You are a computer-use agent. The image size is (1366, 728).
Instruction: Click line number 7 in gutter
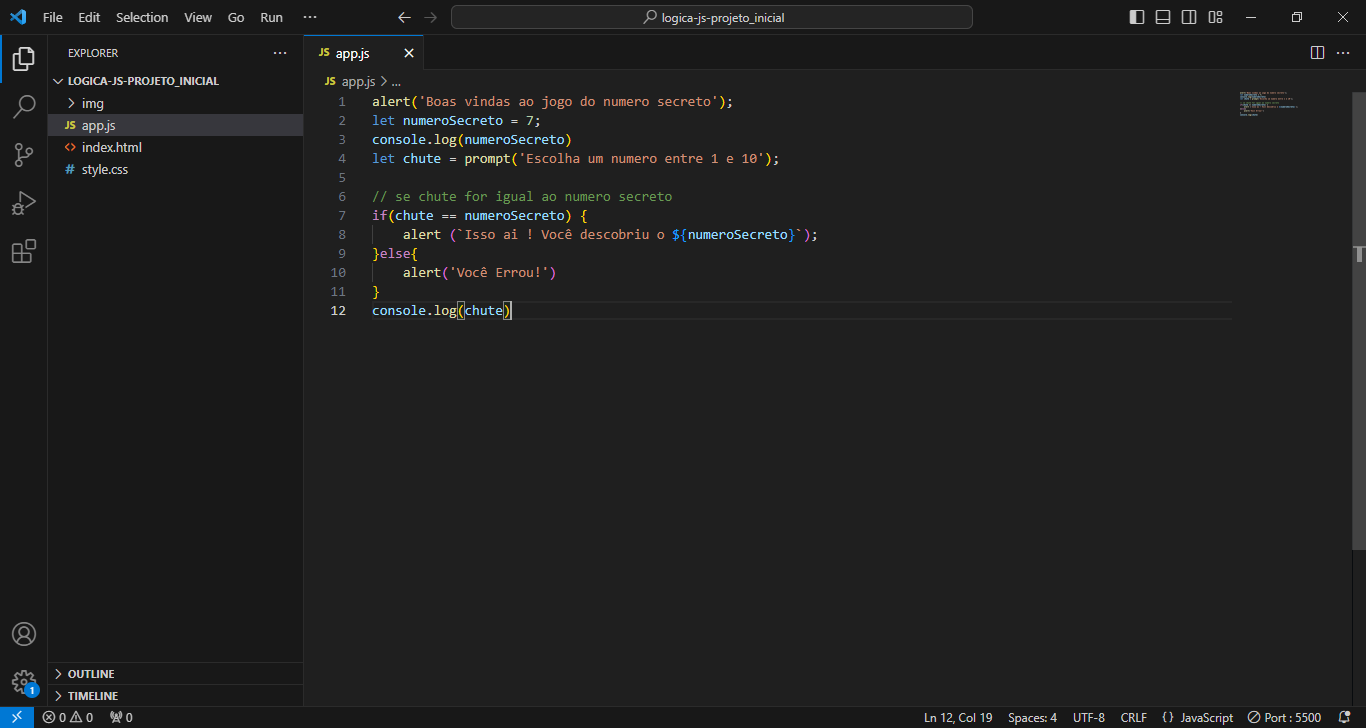point(342,215)
